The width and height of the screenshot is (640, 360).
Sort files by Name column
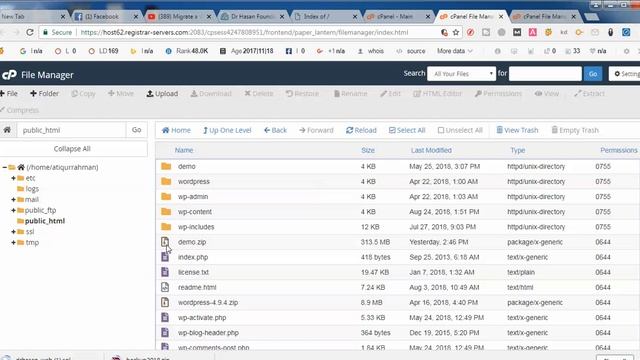point(184,150)
